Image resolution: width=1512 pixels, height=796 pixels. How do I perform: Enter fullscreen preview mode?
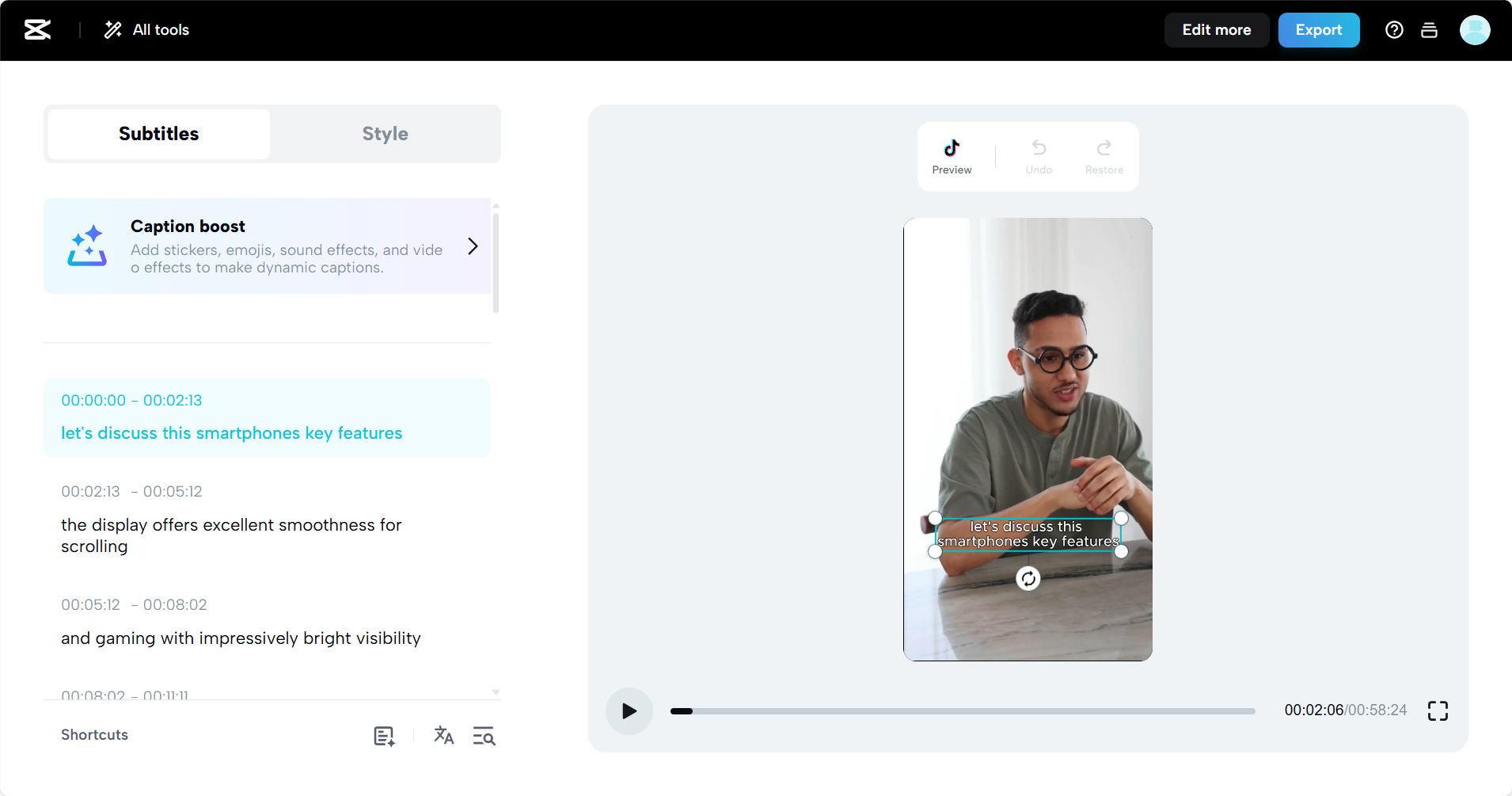[x=1438, y=710]
